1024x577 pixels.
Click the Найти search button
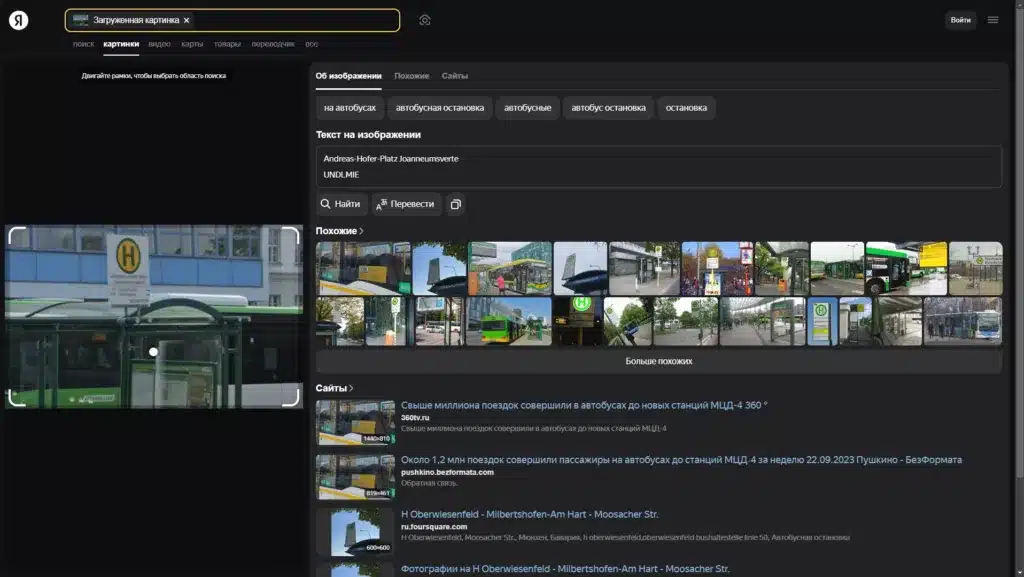(342, 204)
